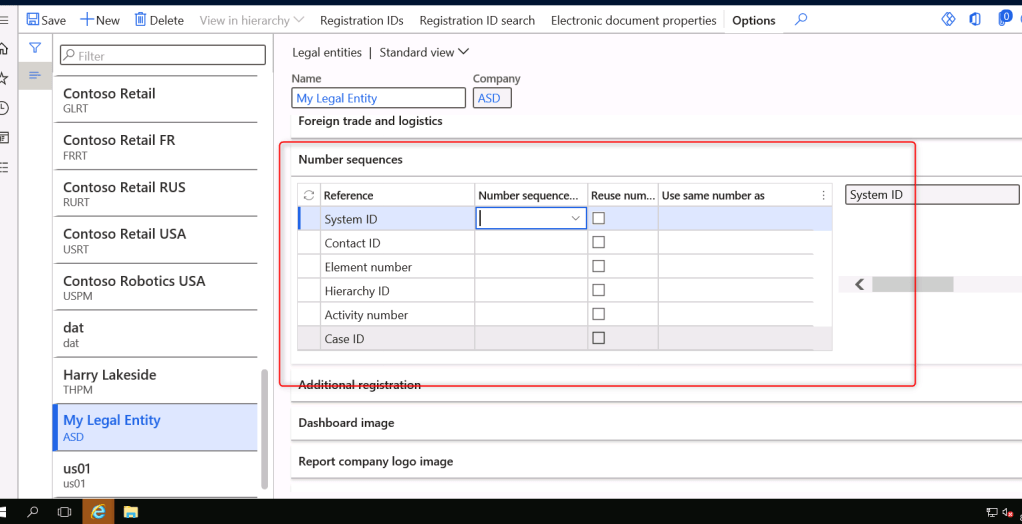Open the Standard view dropdown
The height and width of the screenshot is (524, 1022).
point(424,52)
